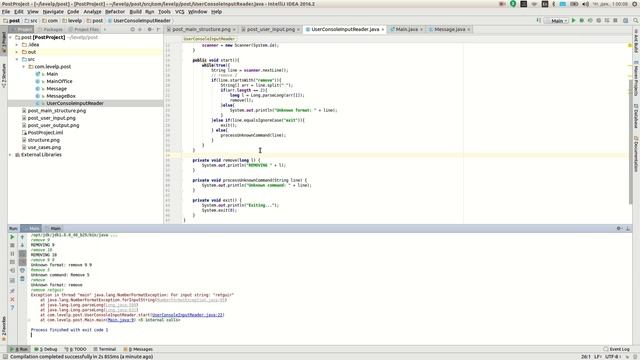Open the Navigate menu

[53, 11]
